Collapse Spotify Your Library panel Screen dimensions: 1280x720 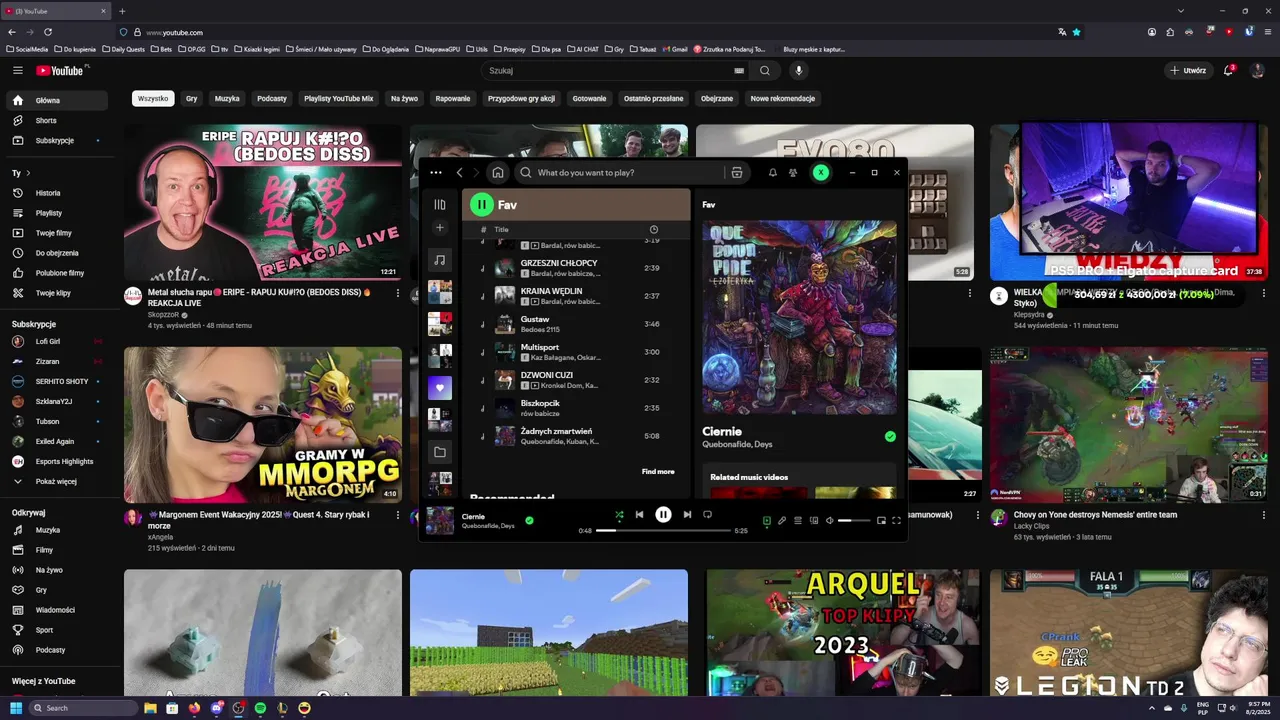pos(439,204)
